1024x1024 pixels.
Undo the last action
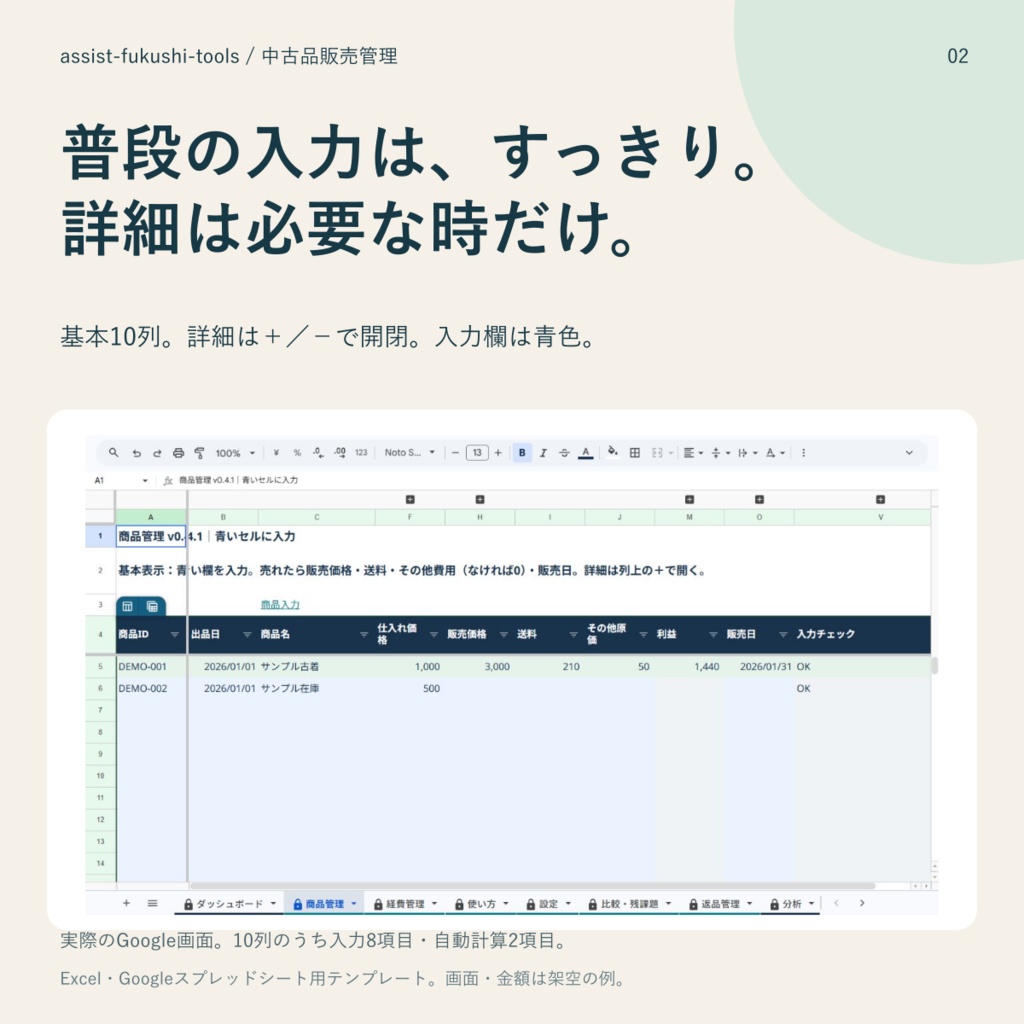coord(136,453)
